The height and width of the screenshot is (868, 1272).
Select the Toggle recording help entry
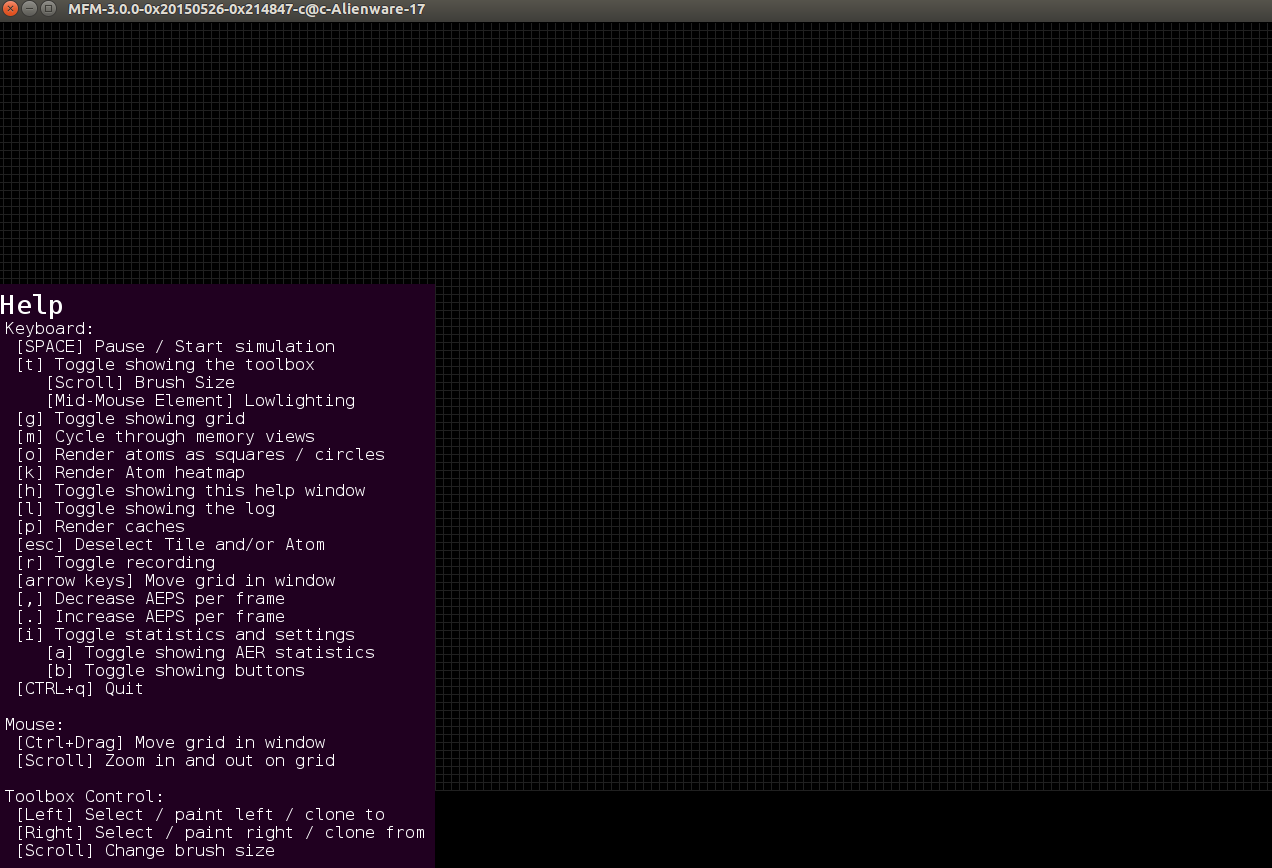pos(115,563)
